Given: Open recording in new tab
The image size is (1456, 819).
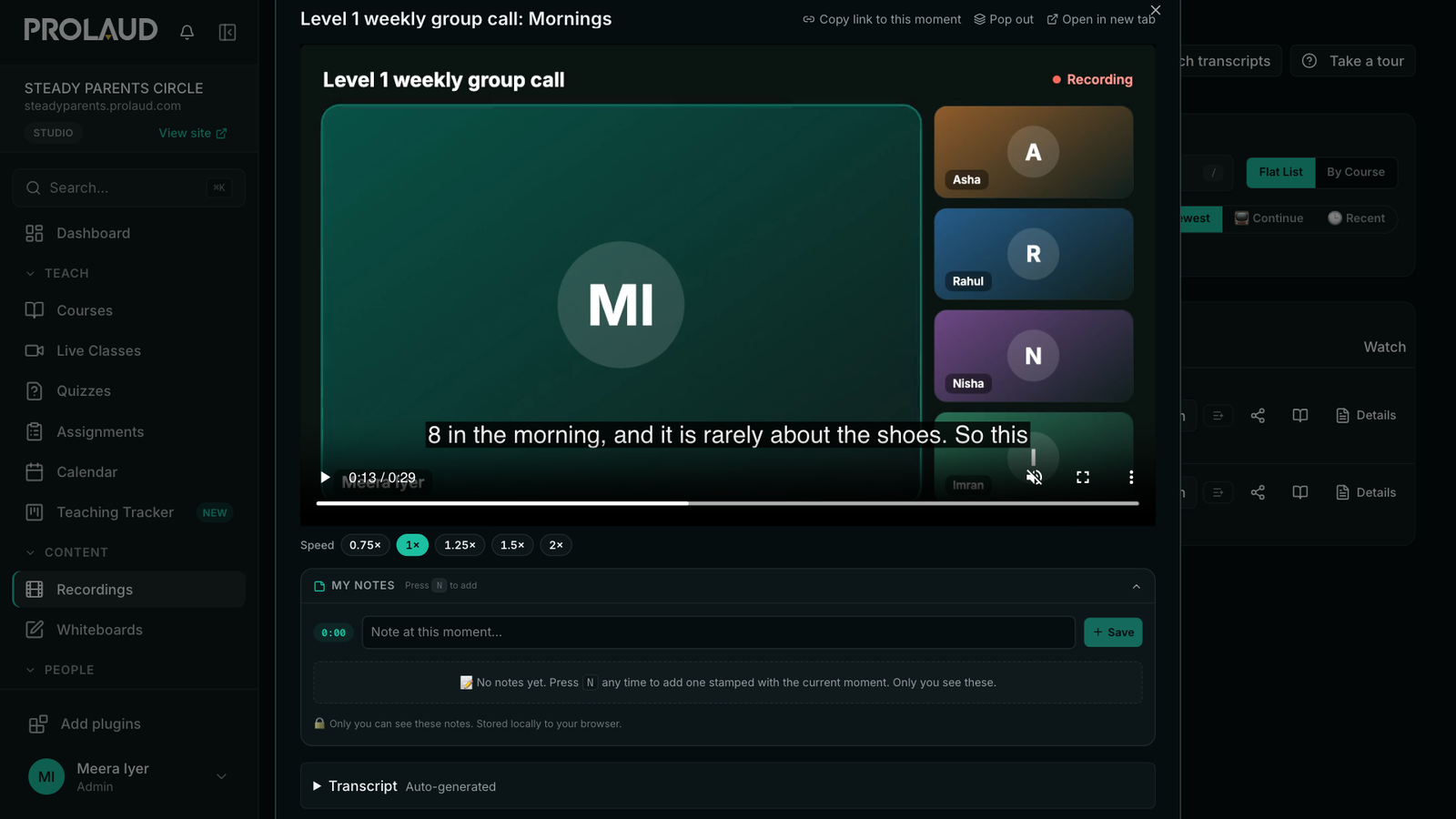Looking at the screenshot, I should click(1101, 19).
